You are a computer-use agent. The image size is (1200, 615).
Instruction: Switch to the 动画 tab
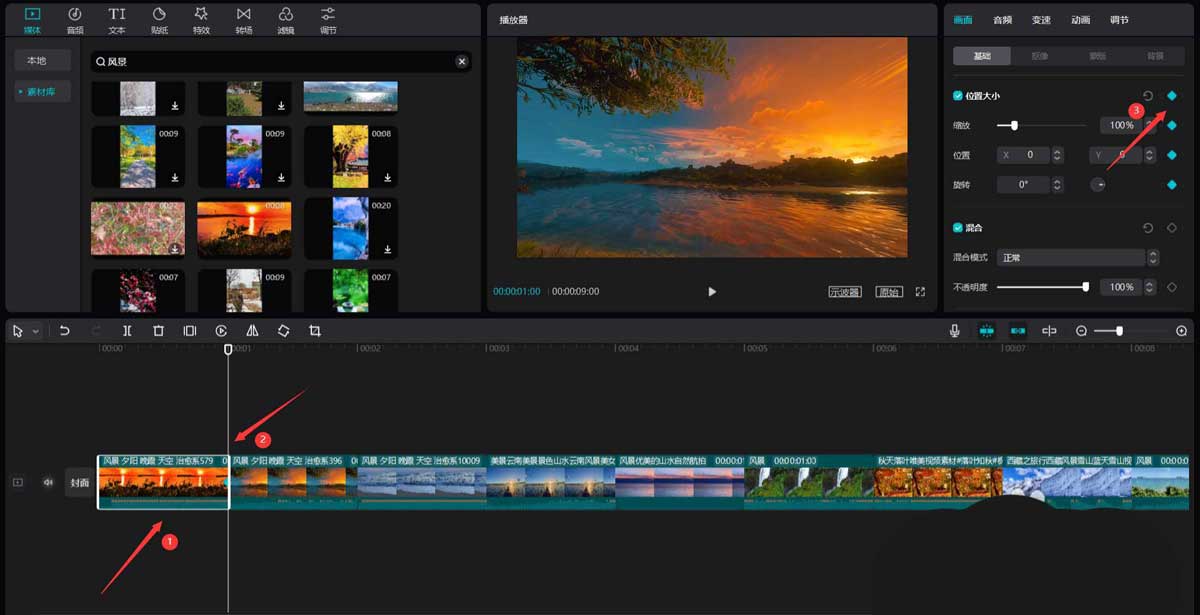1080,19
